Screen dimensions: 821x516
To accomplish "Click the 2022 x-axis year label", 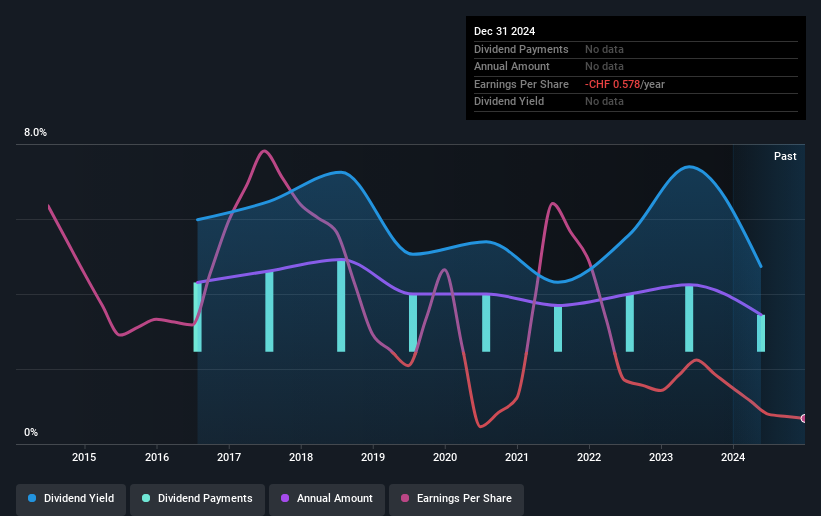I will coord(589,457).
